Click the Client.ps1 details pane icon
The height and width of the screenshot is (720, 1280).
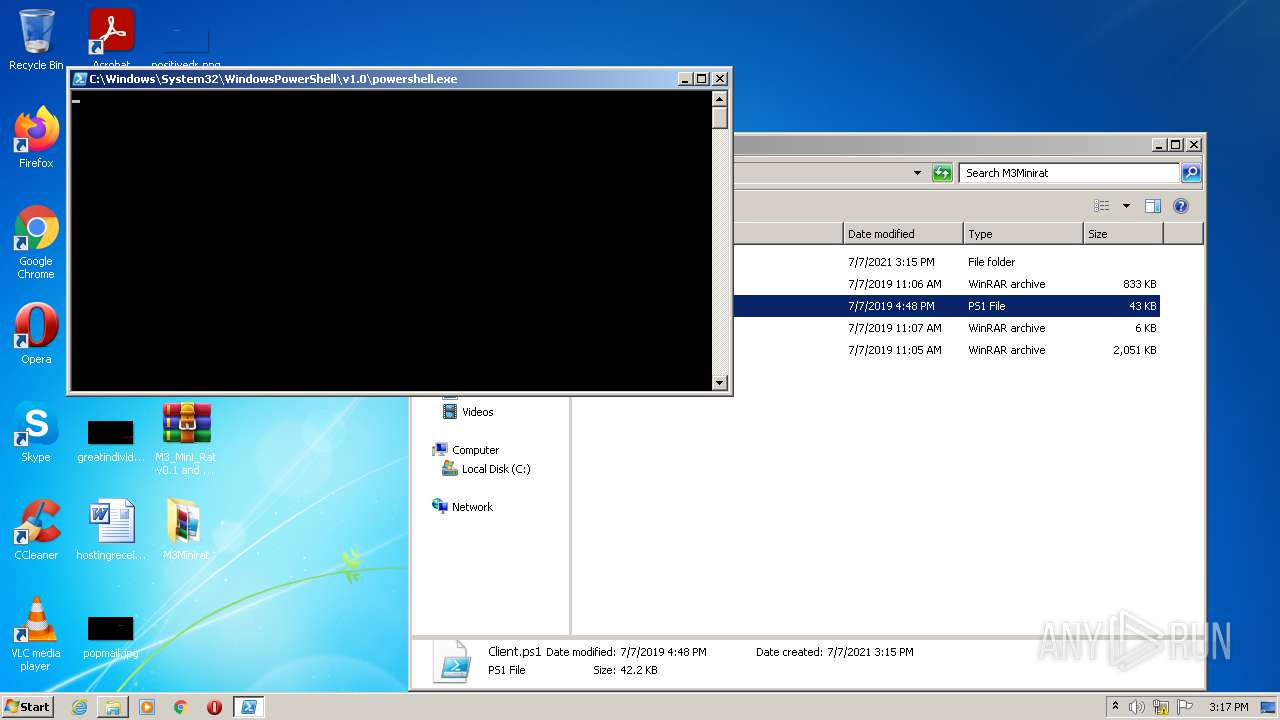click(x=452, y=661)
